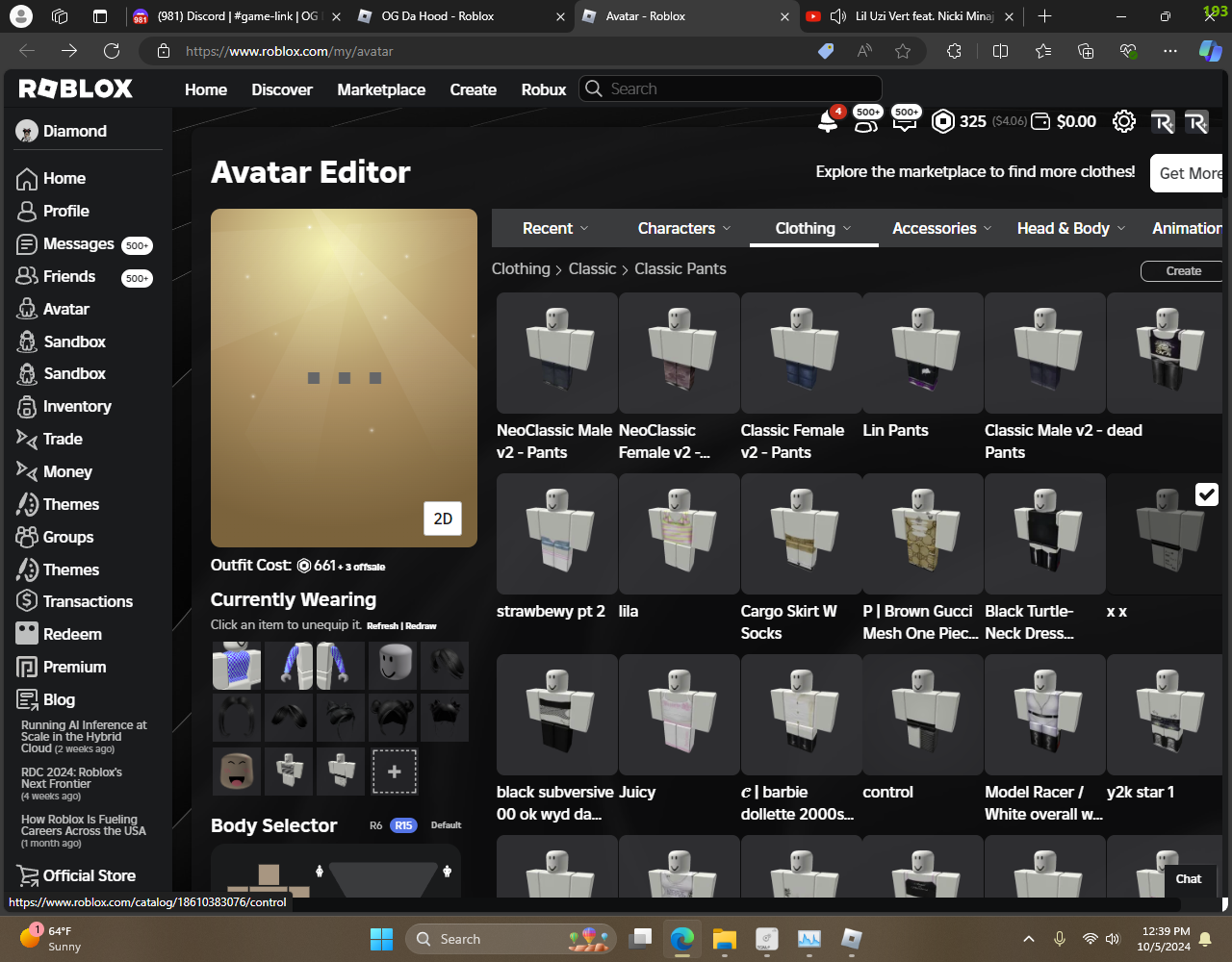Select R15 body type
Screen dimensions: 1232x962
(403, 825)
